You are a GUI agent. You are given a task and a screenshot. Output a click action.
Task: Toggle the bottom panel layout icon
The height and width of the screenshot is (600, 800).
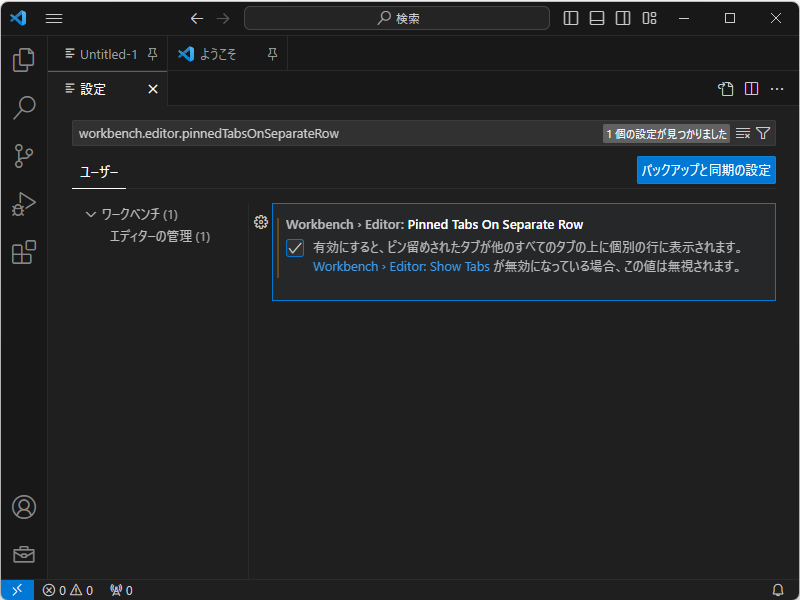[x=596, y=18]
